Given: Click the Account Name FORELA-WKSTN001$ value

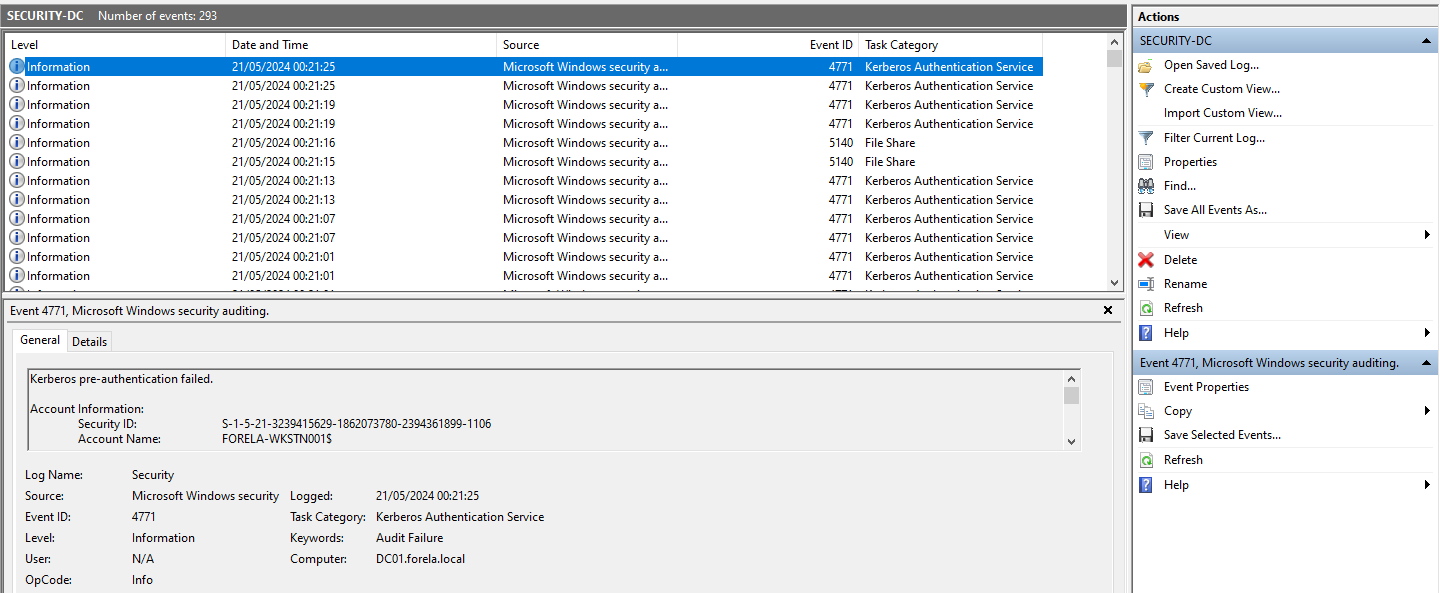Looking at the screenshot, I should tap(276, 439).
